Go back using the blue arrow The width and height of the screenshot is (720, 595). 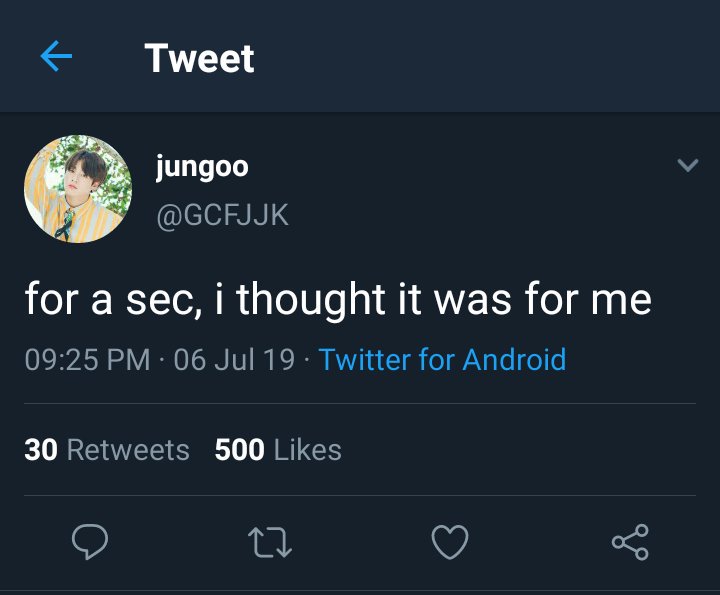click(56, 56)
